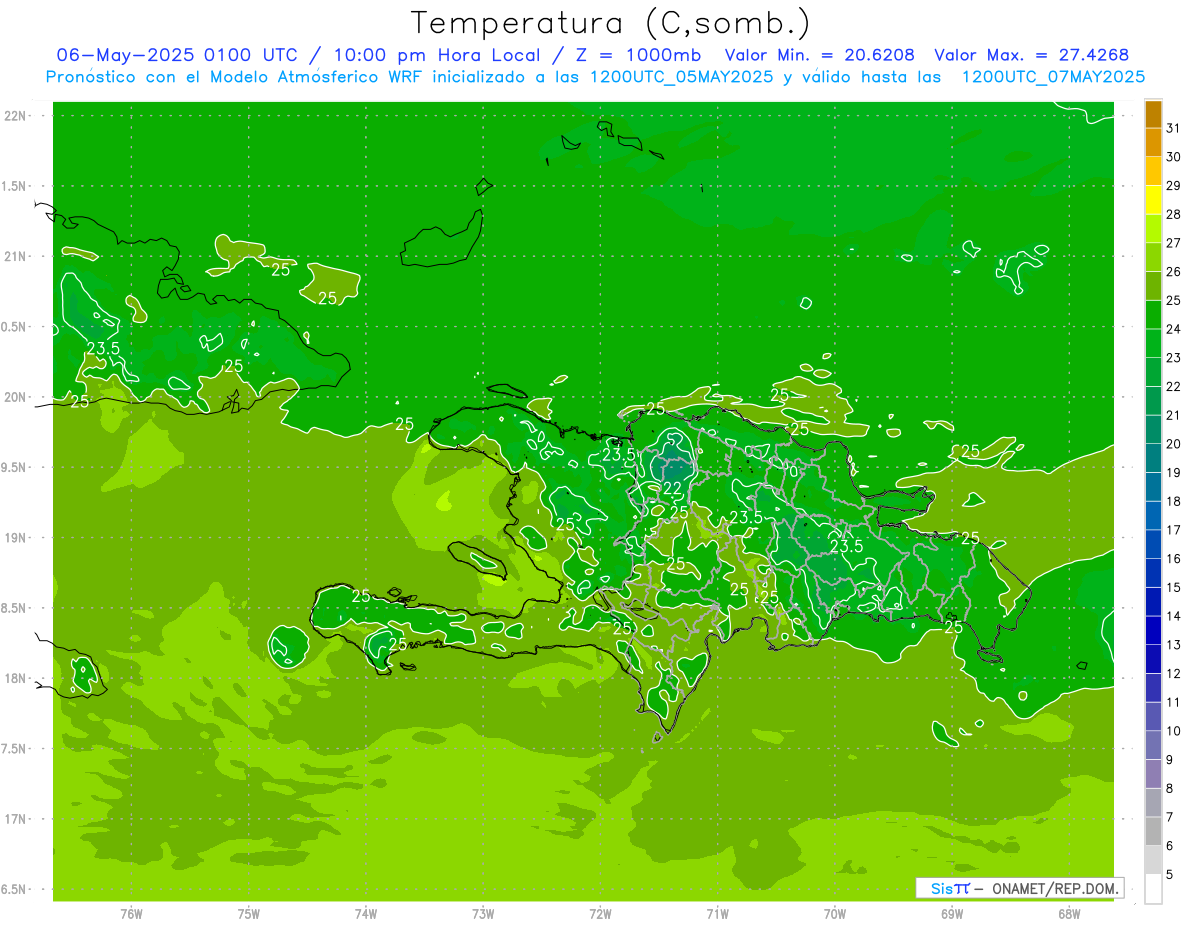Click the 73W longitude axis label
This screenshot has height=927, width=1200.
[483, 914]
